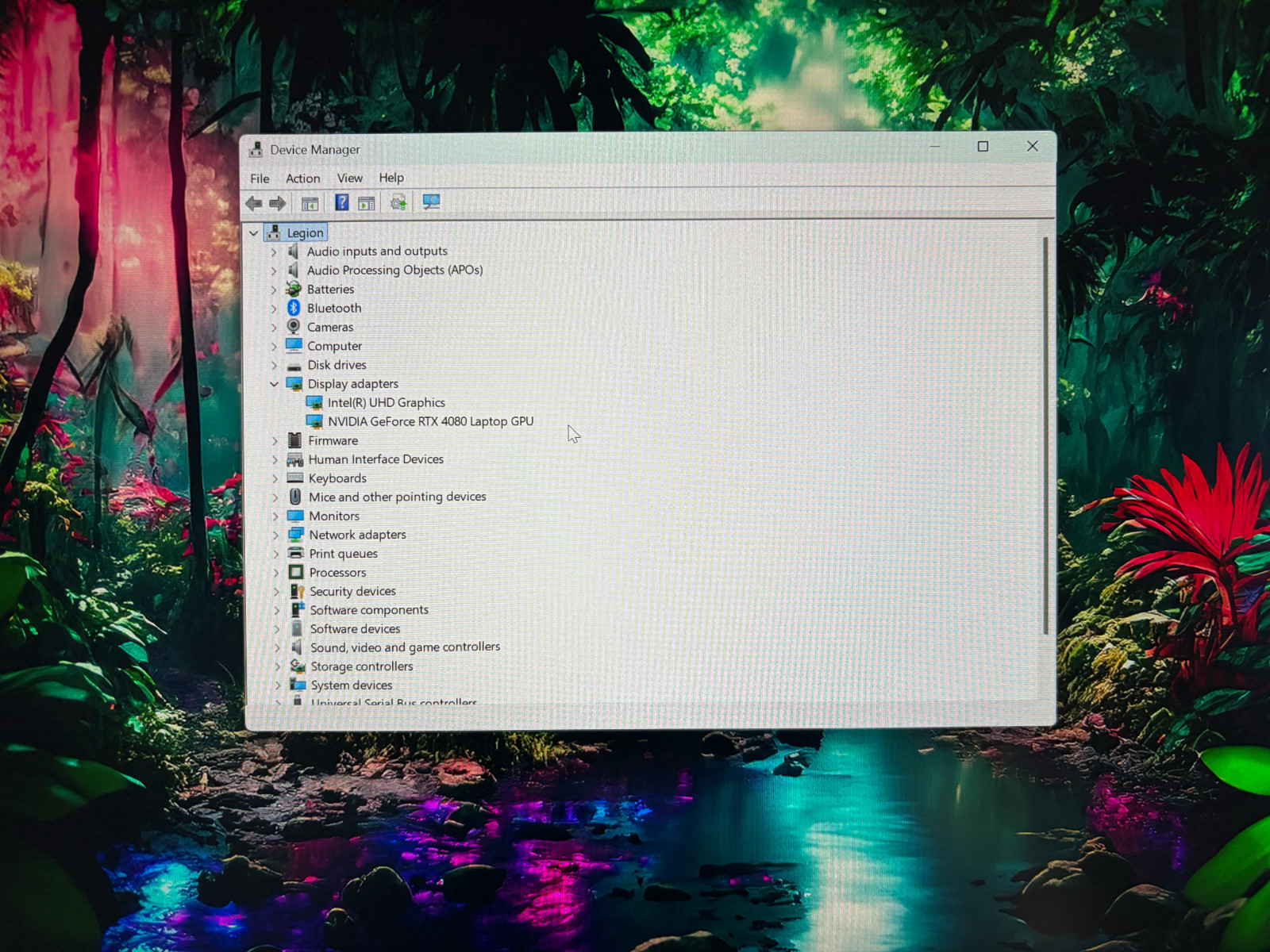Open the File menu
The width and height of the screenshot is (1270, 952).
[260, 178]
